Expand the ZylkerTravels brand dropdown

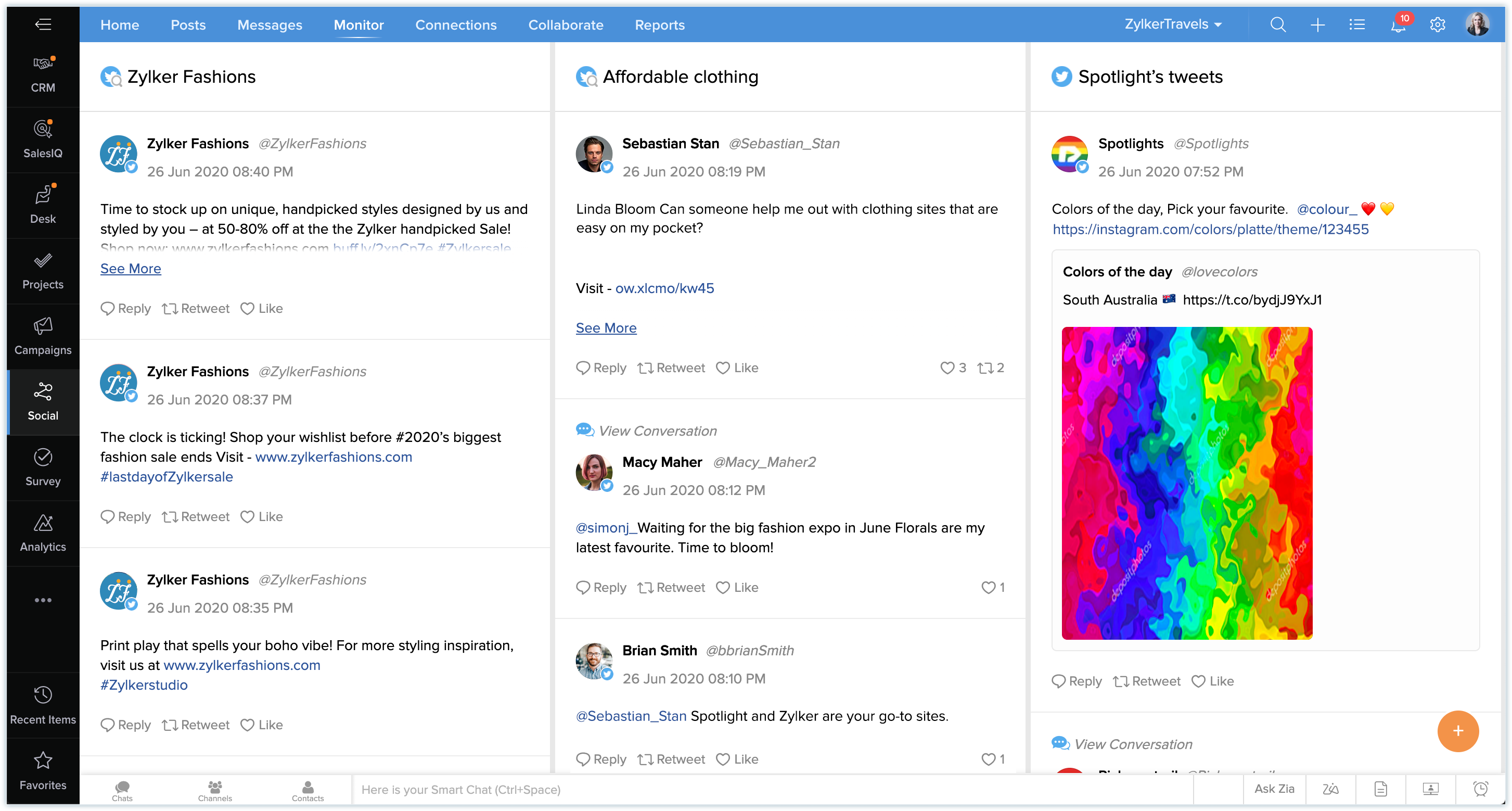coord(1173,24)
